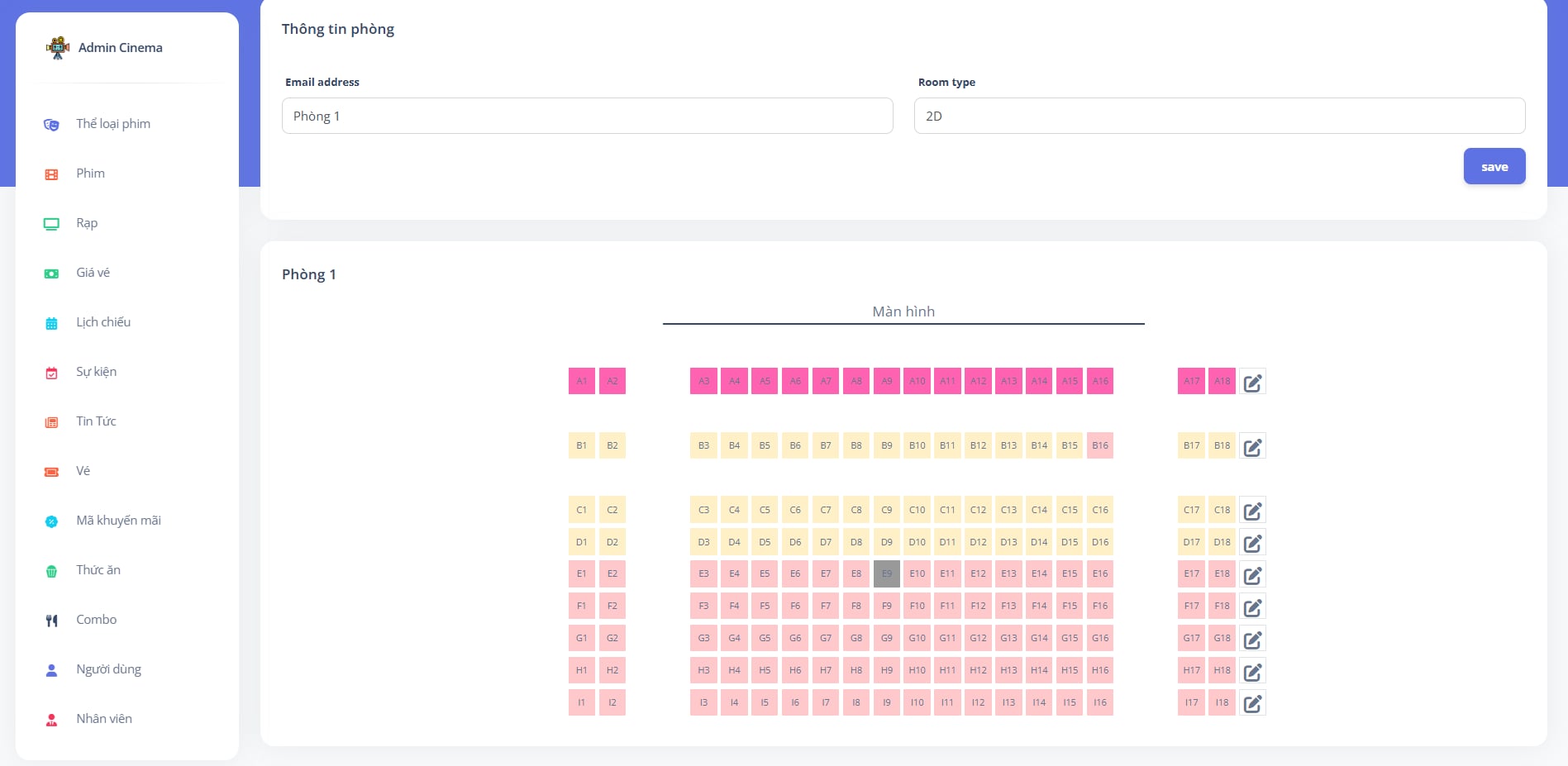Image resolution: width=1568 pixels, height=766 pixels.
Task: Click the Admin Cinema title link
Action: pyautogui.click(x=121, y=48)
